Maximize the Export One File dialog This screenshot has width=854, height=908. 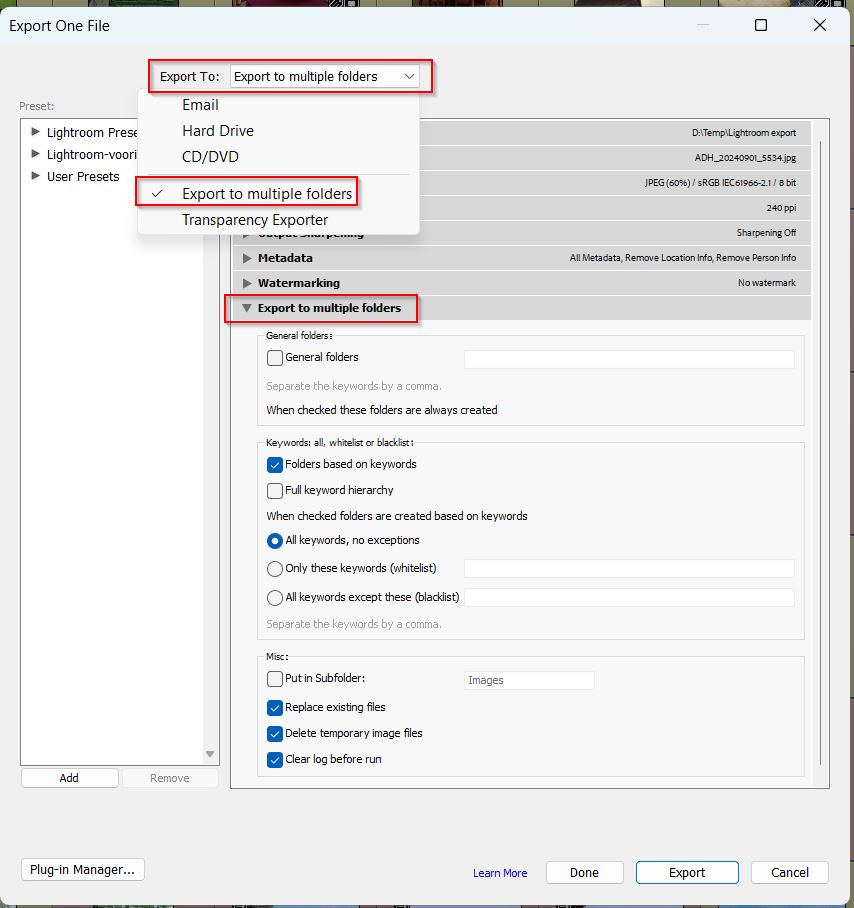761,25
